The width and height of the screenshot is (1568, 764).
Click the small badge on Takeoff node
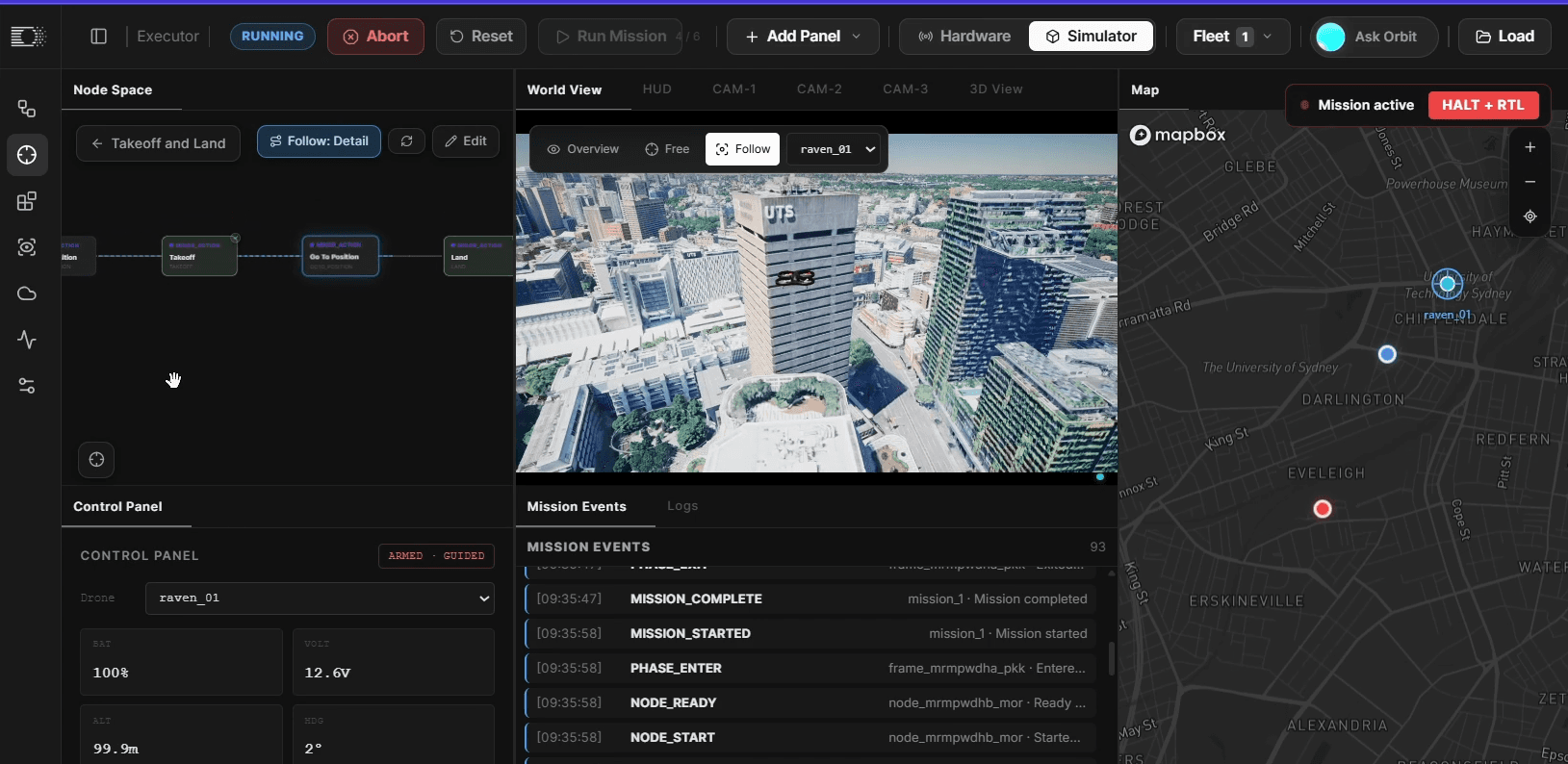click(235, 238)
